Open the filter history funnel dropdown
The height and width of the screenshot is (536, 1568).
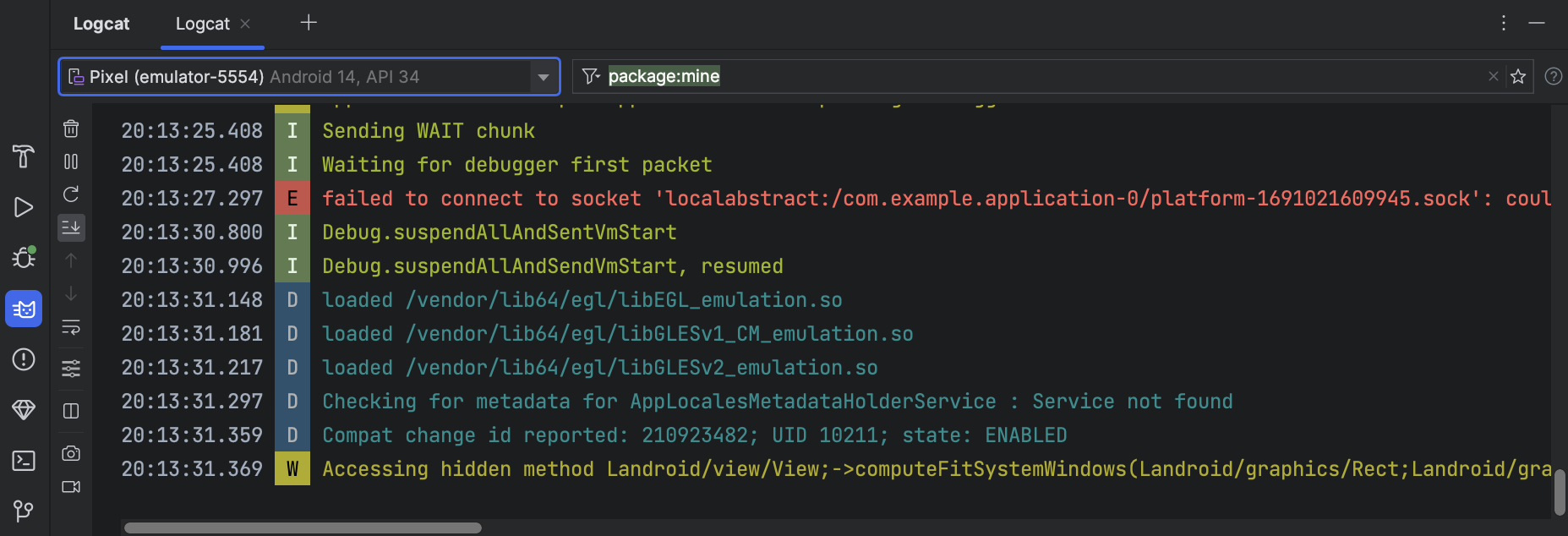[x=591, y=77]
